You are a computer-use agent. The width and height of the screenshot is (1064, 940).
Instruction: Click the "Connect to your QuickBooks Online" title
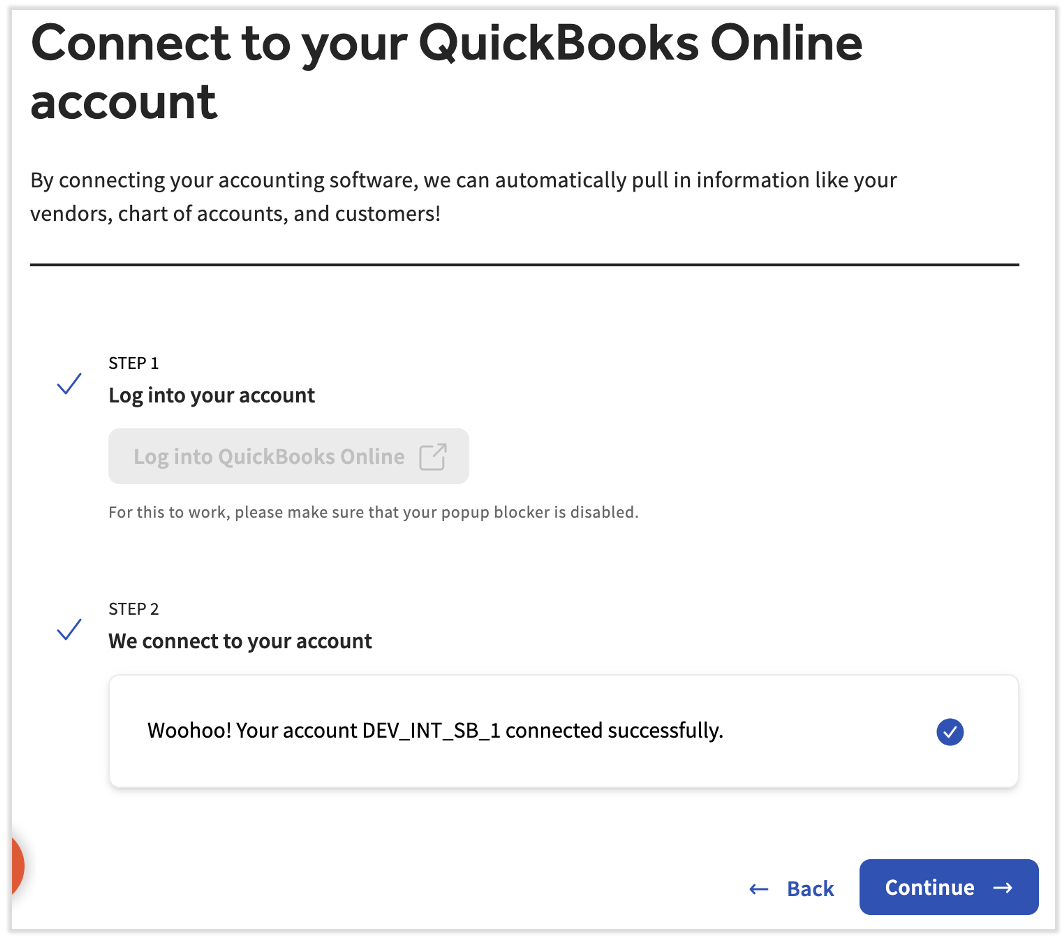coord(446,43)
